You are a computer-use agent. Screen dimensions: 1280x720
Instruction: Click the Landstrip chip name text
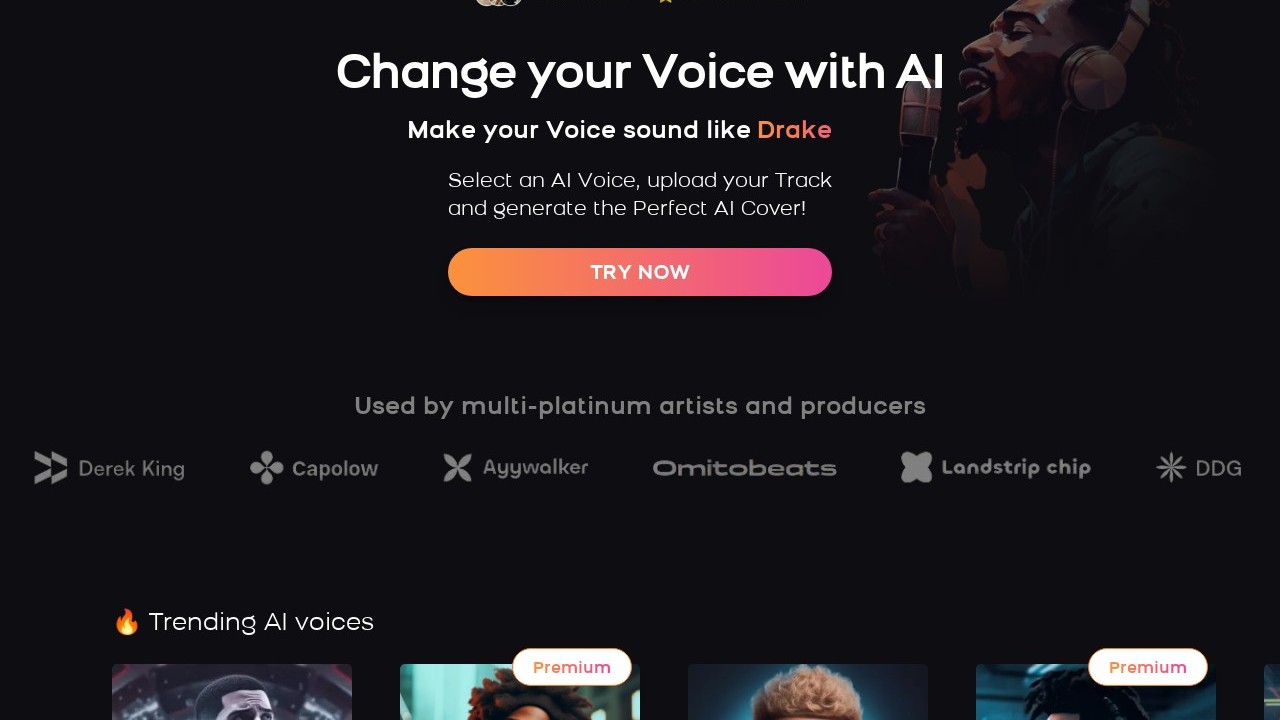point(1016,467)
